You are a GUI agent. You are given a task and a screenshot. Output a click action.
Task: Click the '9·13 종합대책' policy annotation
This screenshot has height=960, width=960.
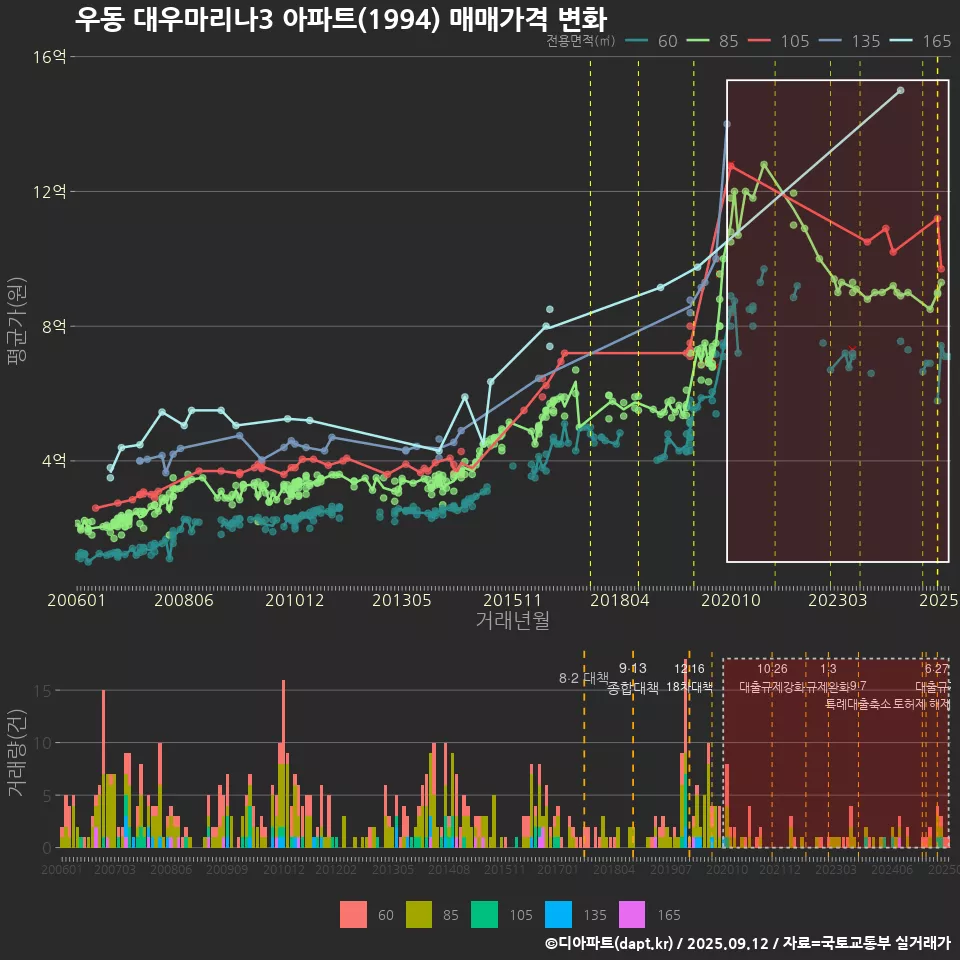[x=633, y=678]
